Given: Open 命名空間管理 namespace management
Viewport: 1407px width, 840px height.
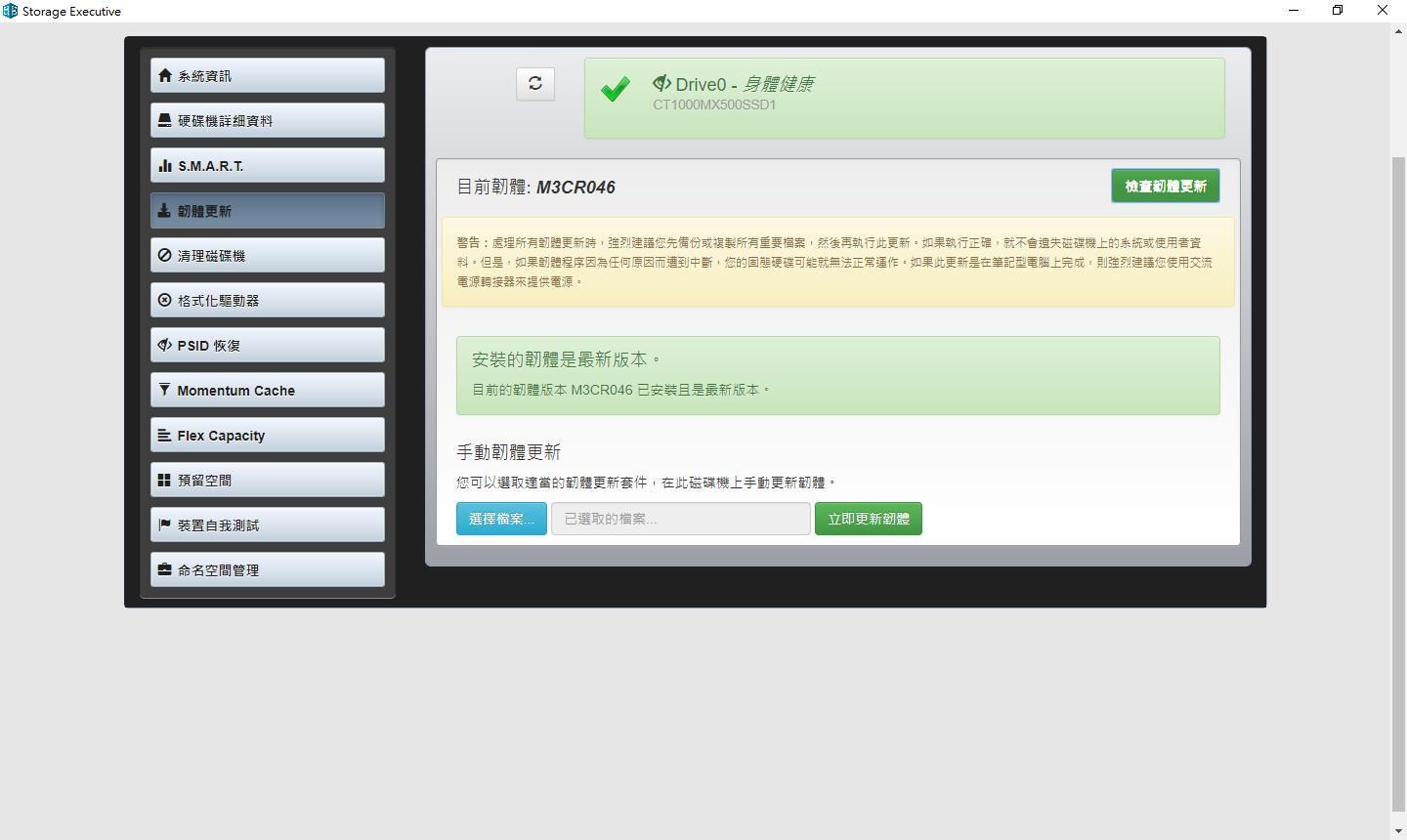Looking at the screenshot, I should click(x=267, y=569).
